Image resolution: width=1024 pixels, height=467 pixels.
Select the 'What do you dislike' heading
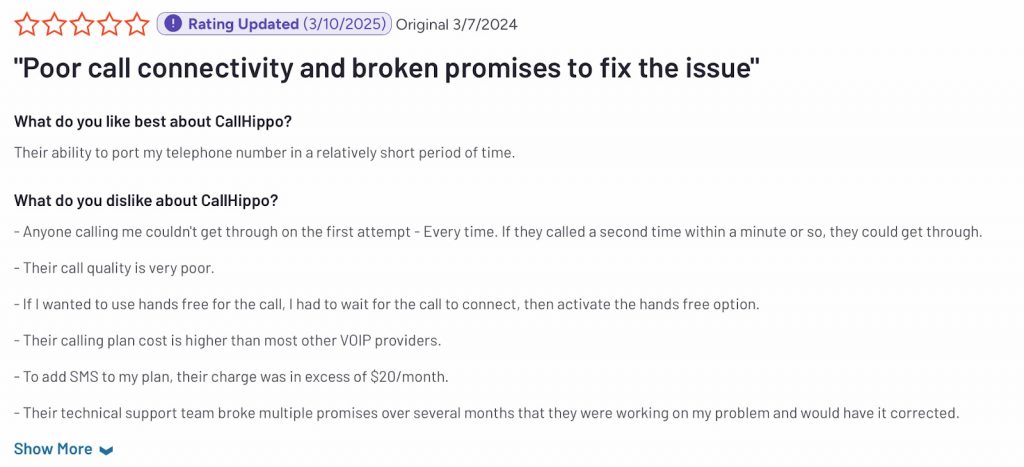tap(146, 200)
